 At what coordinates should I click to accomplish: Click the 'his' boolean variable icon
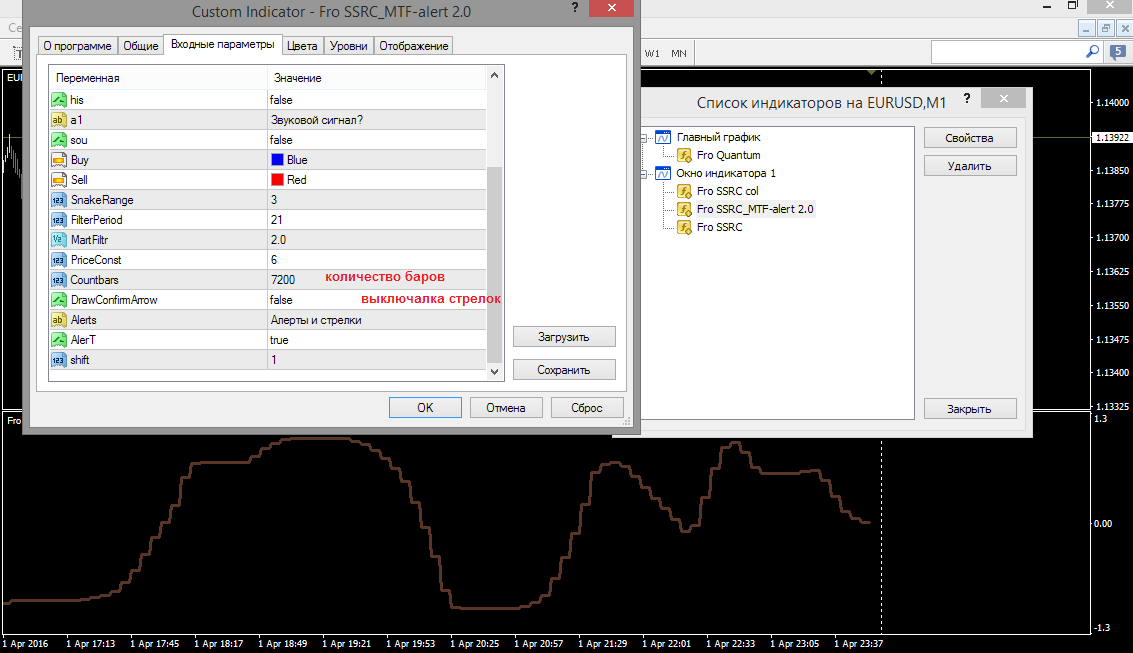click(x=59, y=100)
